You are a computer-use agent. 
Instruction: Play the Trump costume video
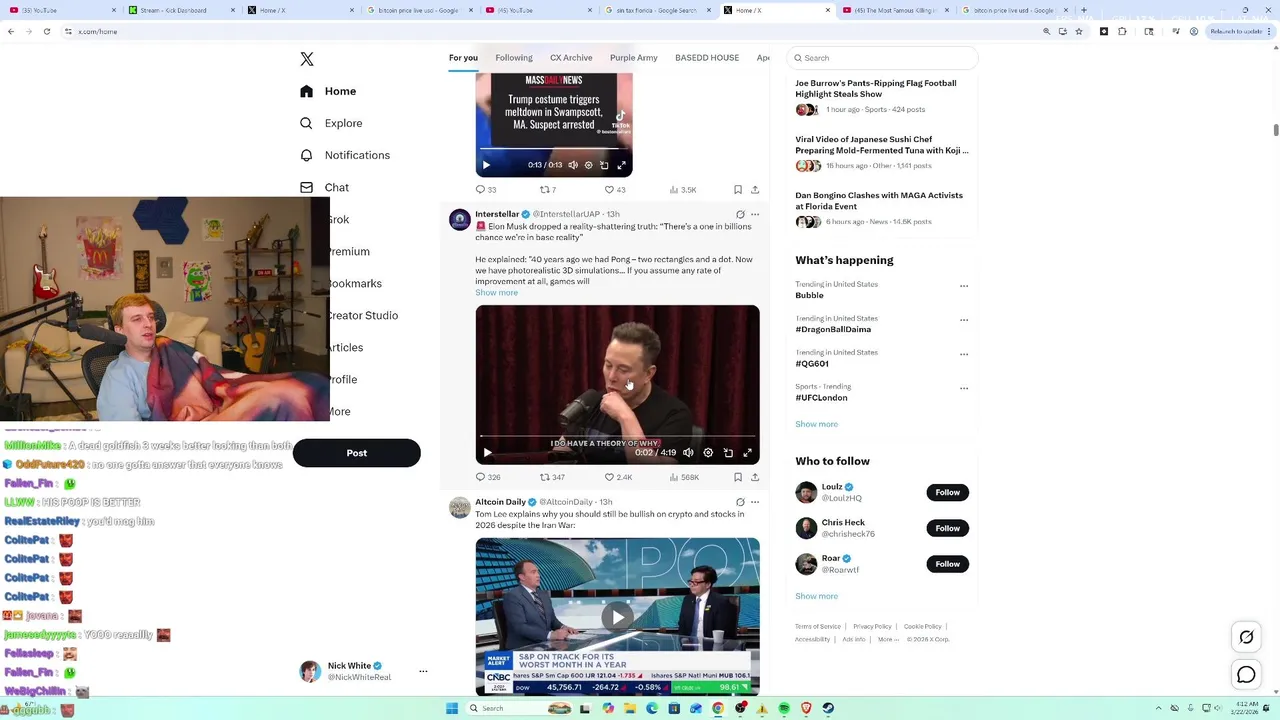(x=486, y=165)
